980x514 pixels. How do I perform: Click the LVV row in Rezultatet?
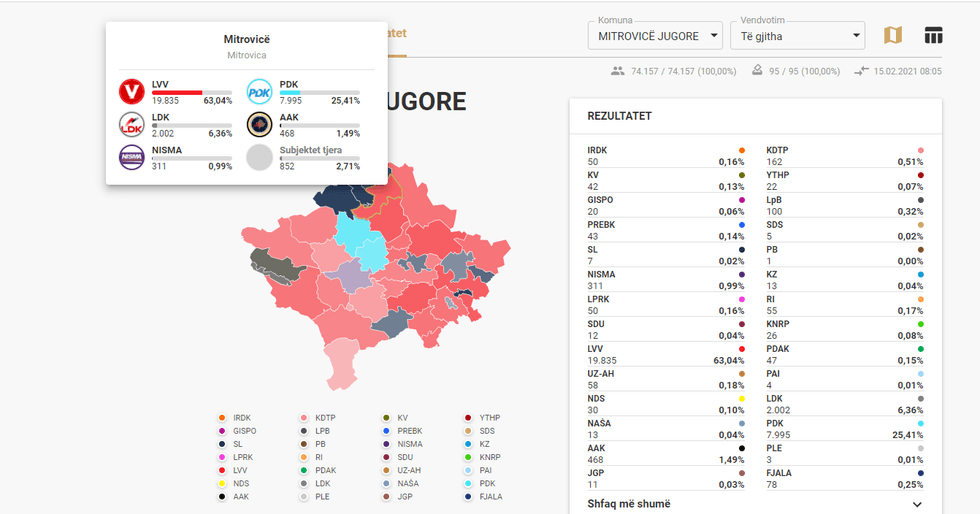point(666,355)
